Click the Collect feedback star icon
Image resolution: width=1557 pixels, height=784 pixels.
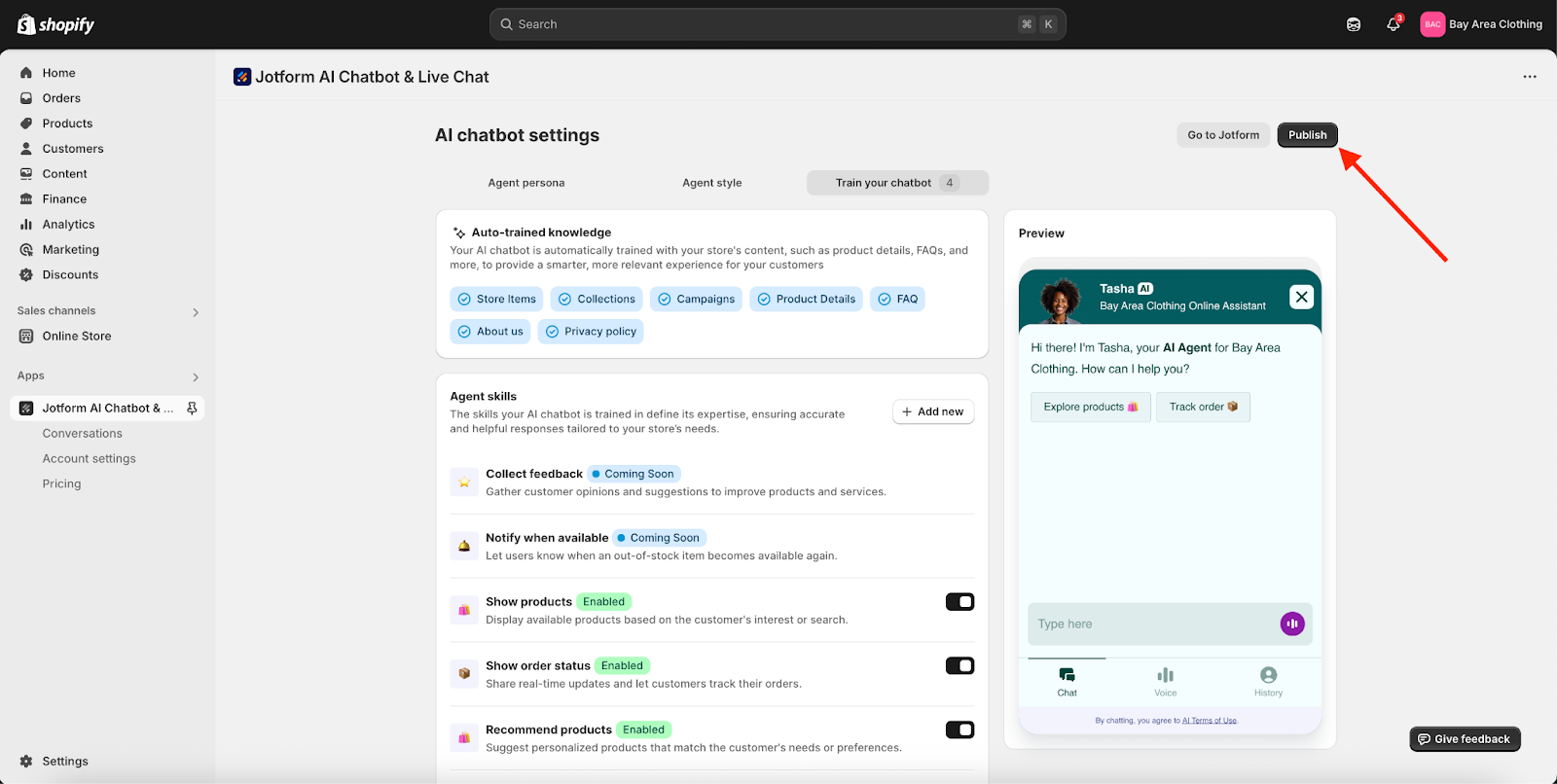click(x=464, y=482)
